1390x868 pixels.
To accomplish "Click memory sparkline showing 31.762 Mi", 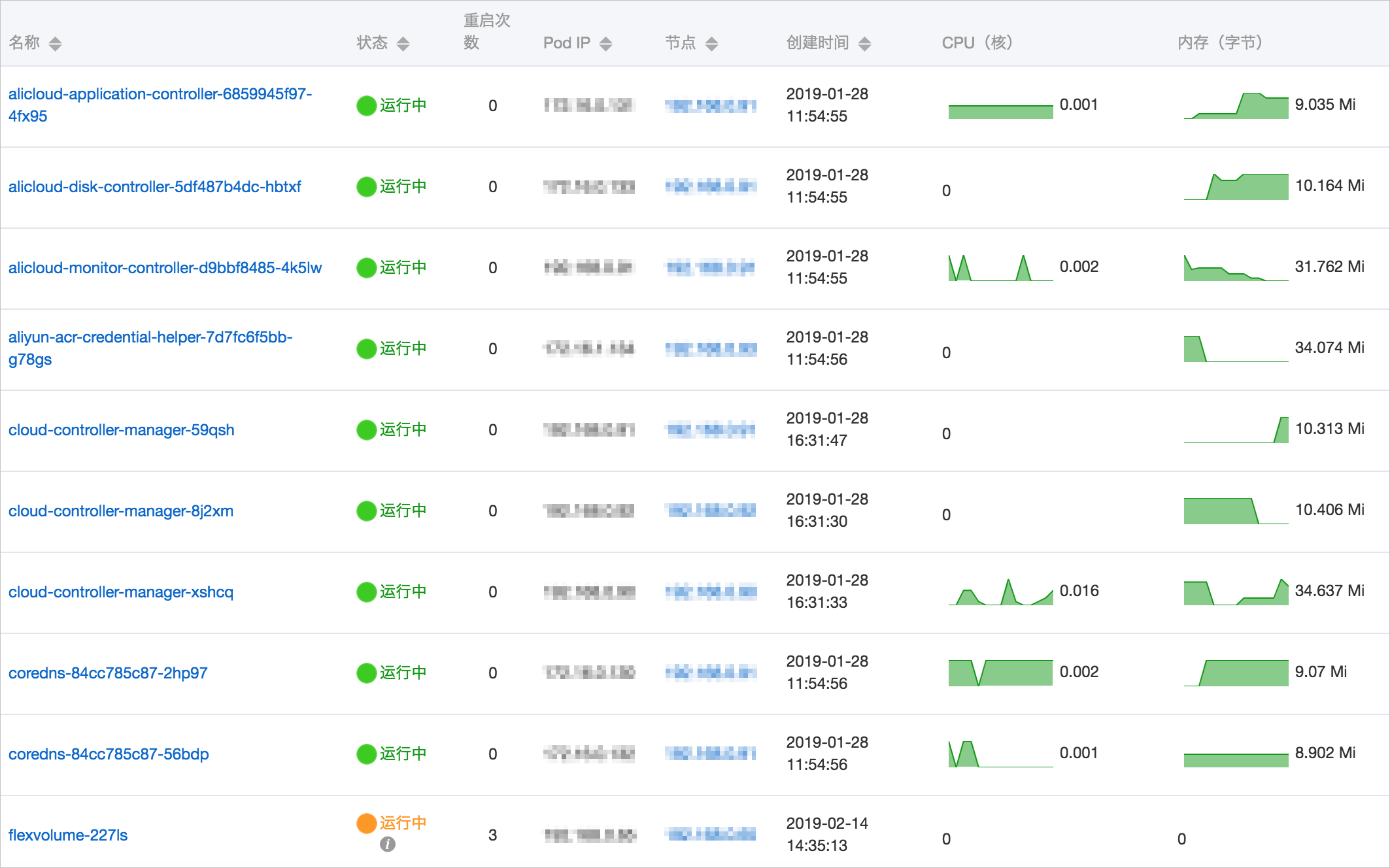I will coord(1236,268).
